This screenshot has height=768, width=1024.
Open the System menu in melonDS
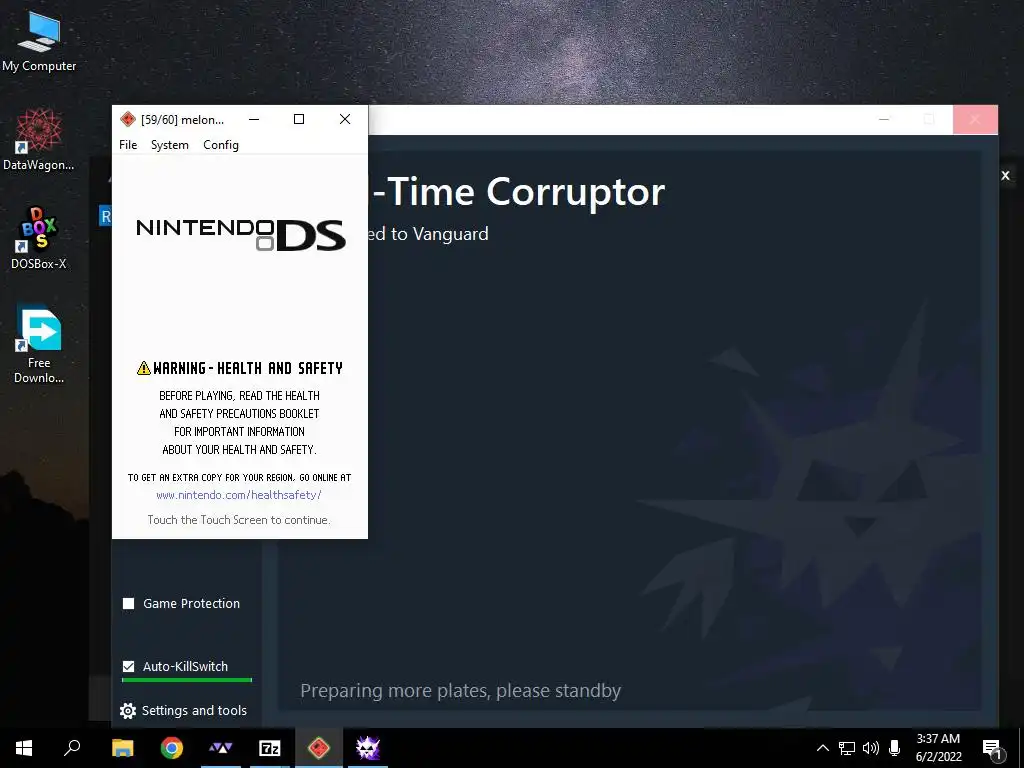pos(170,144)
